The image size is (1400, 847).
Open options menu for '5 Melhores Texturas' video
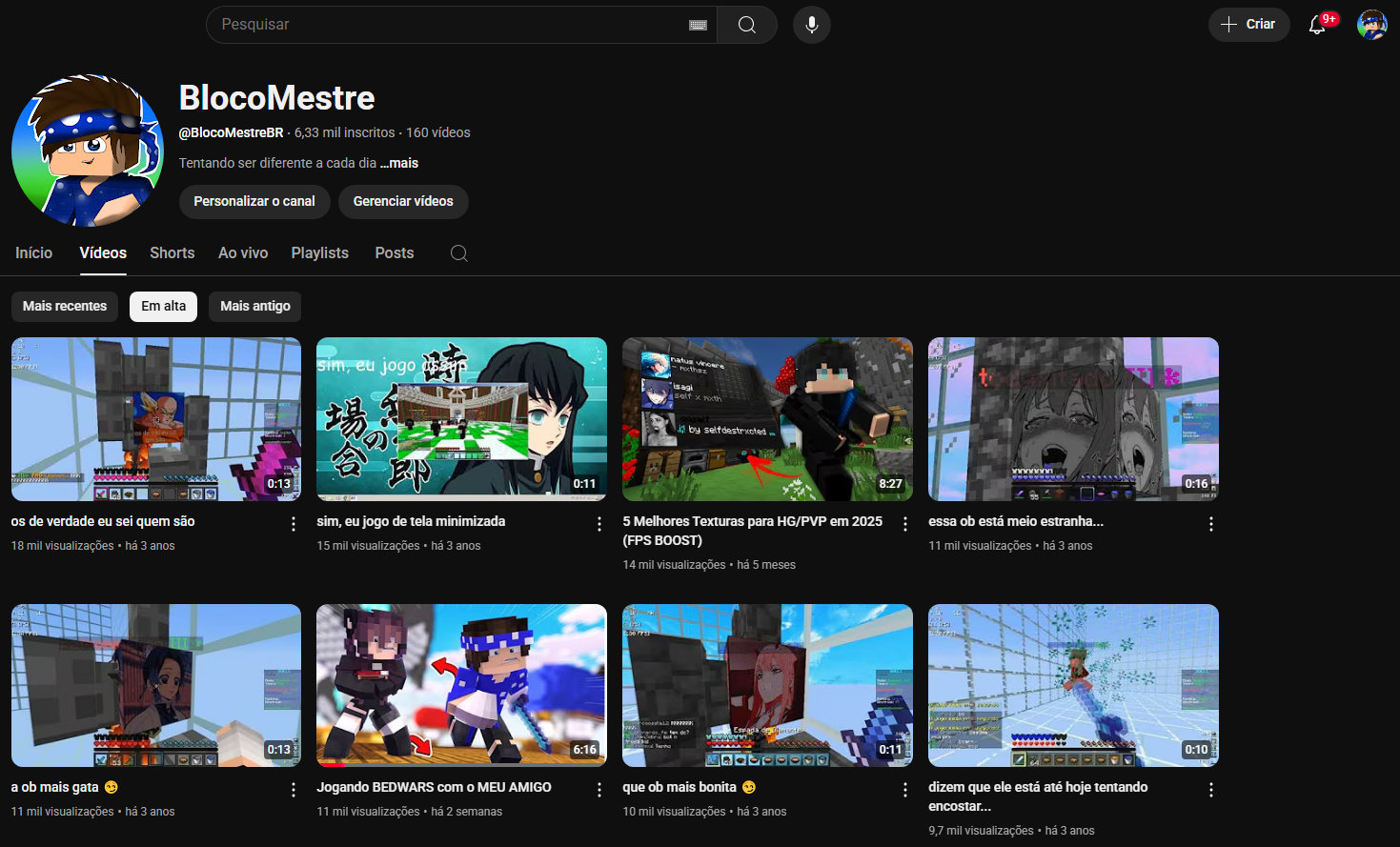tap(905, 524)
